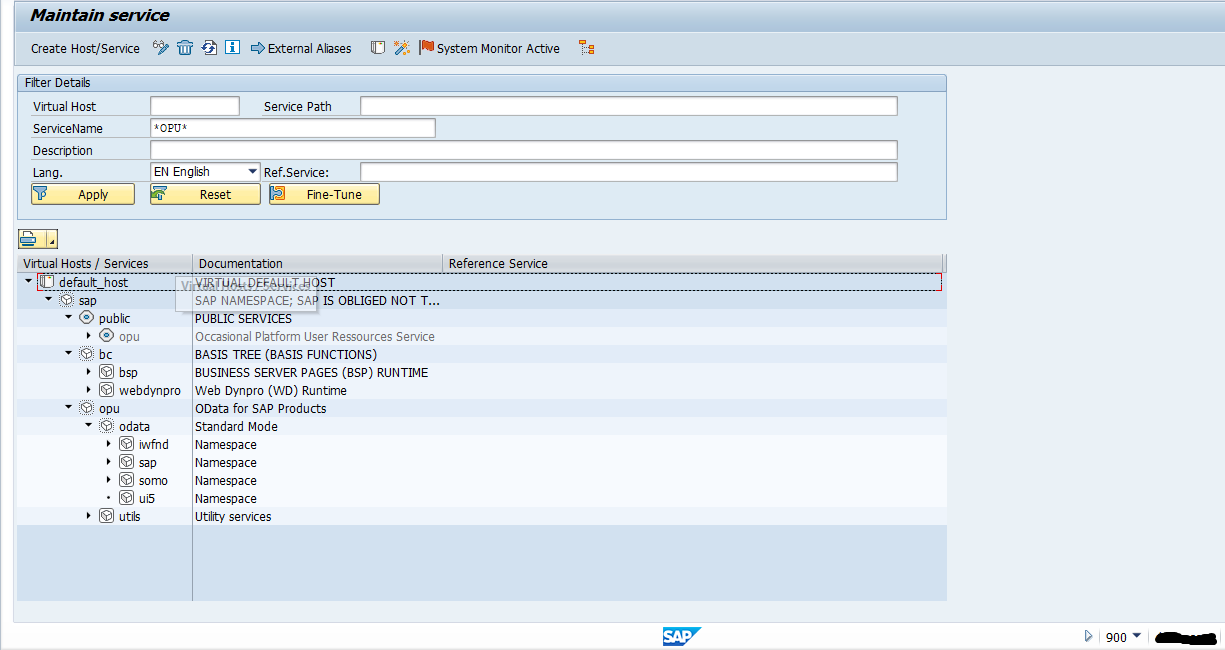Click the Service Path input field

[x=629, y=106]
